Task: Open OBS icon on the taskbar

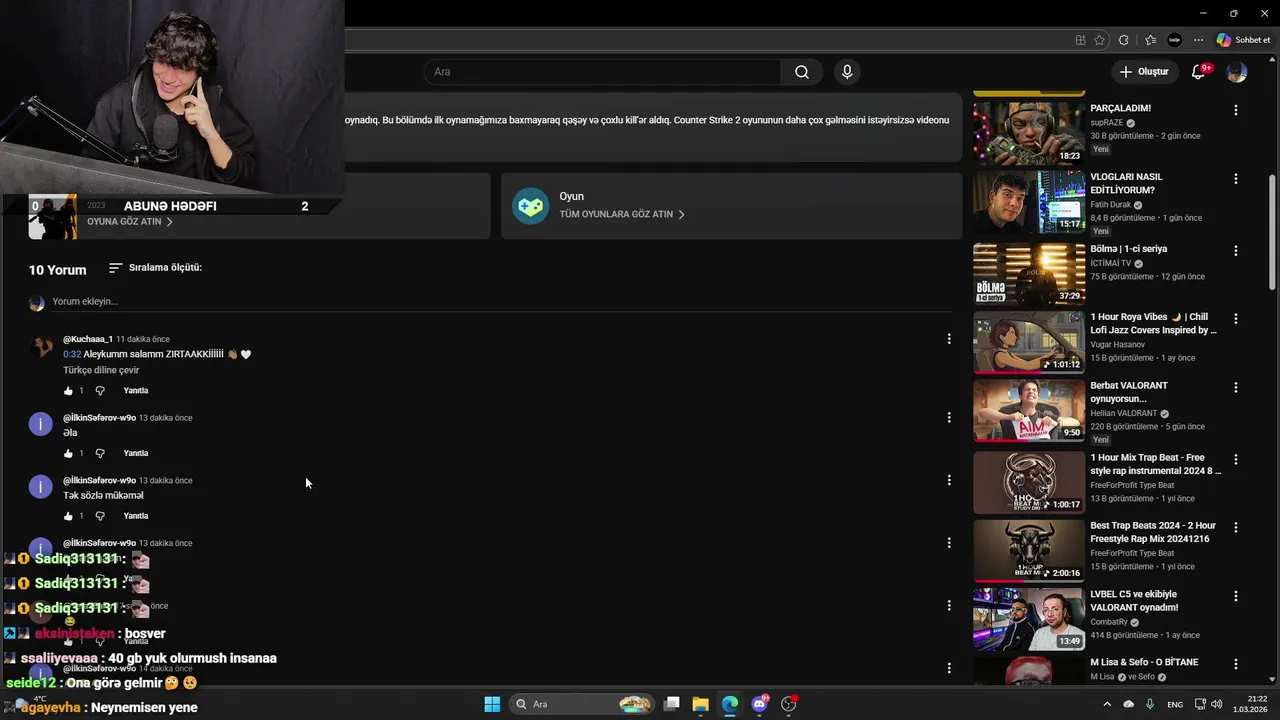Action: click(x=789, y=704)
